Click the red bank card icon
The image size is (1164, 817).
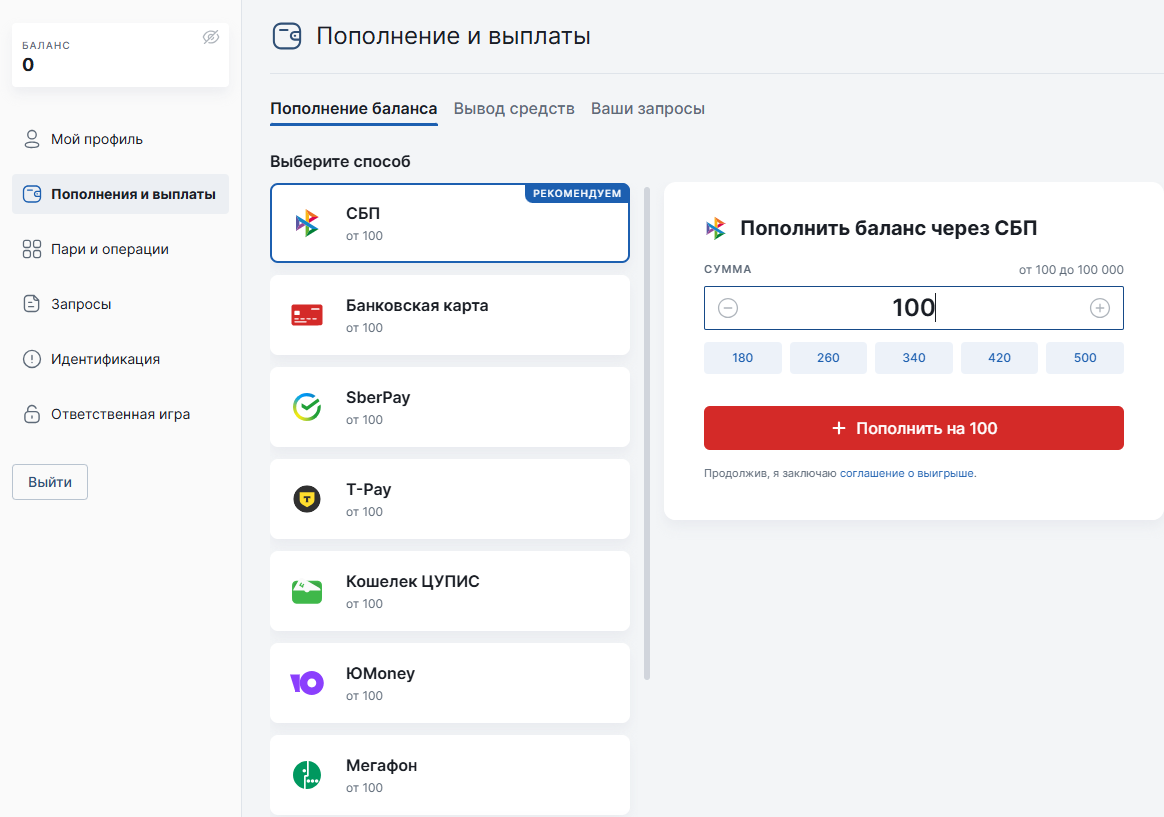(307, 315)
